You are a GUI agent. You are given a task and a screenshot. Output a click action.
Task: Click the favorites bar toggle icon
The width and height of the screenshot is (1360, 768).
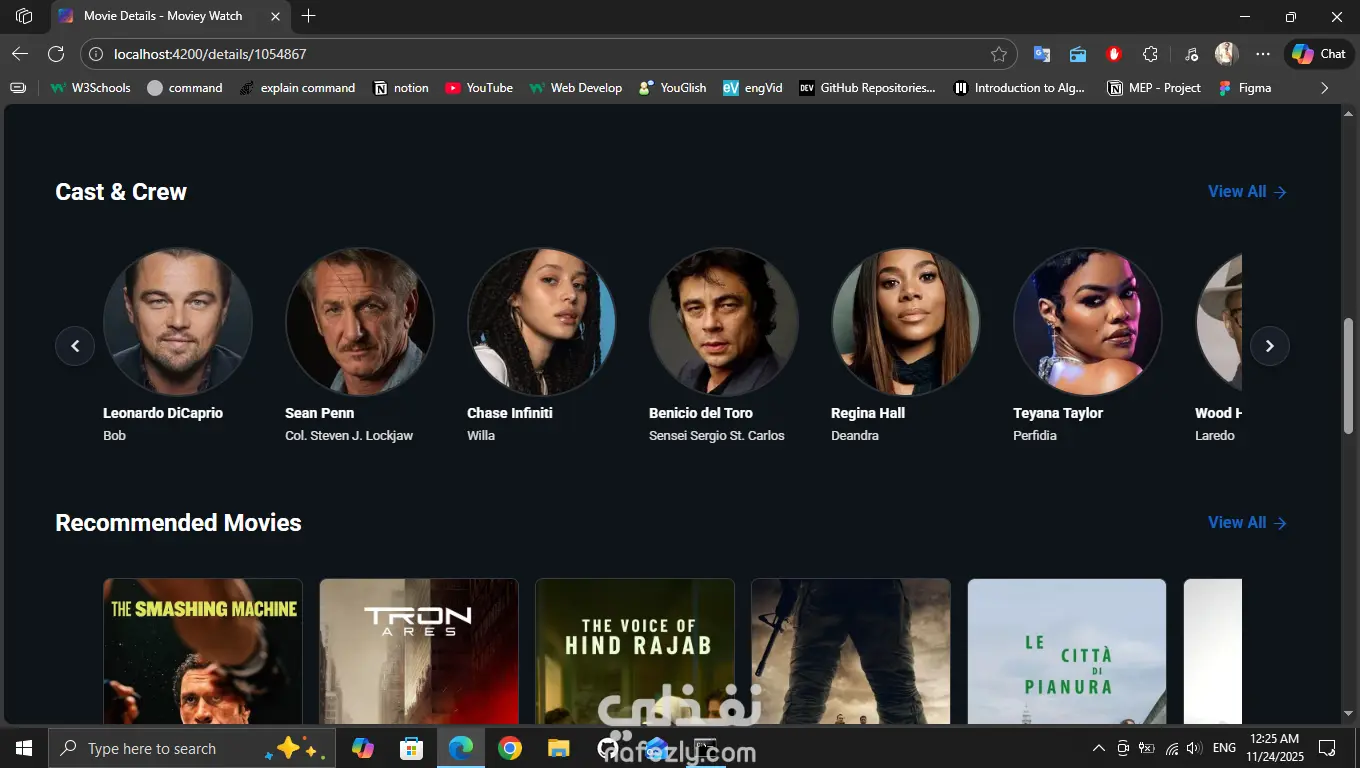18,88
